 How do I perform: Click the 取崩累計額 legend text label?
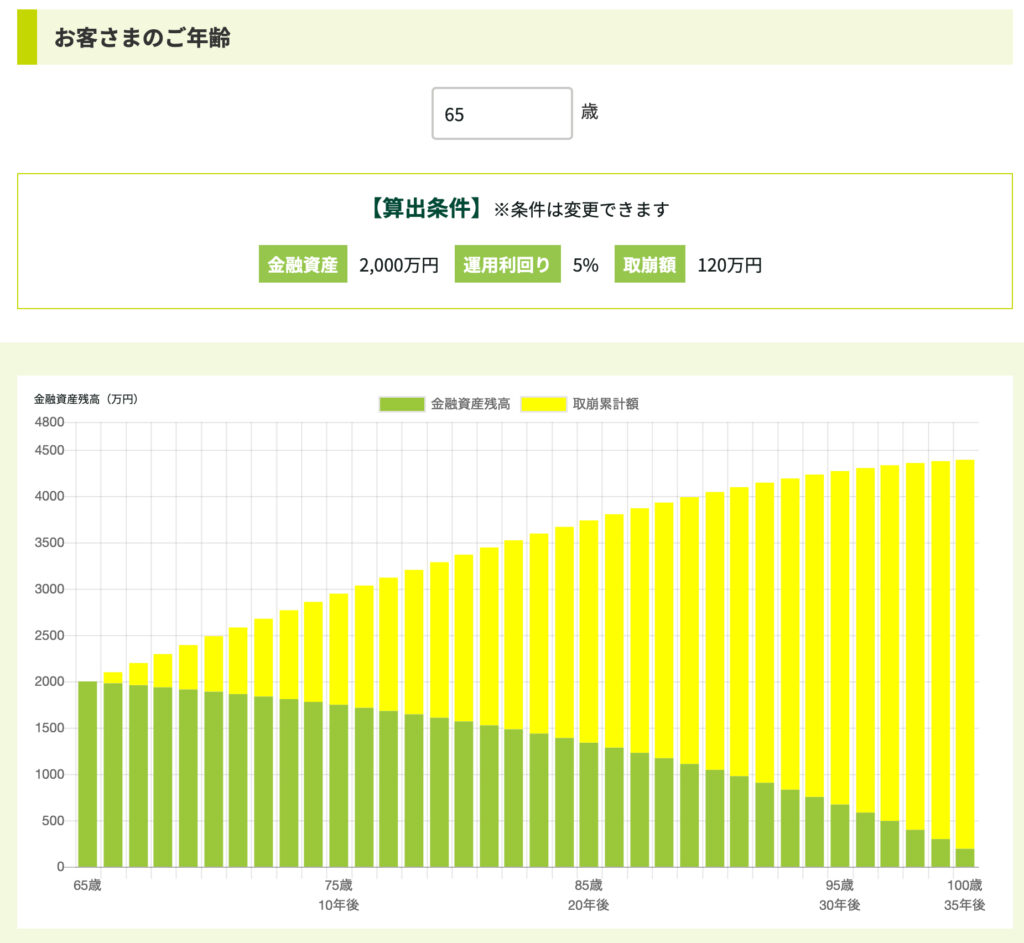(606, 404)
